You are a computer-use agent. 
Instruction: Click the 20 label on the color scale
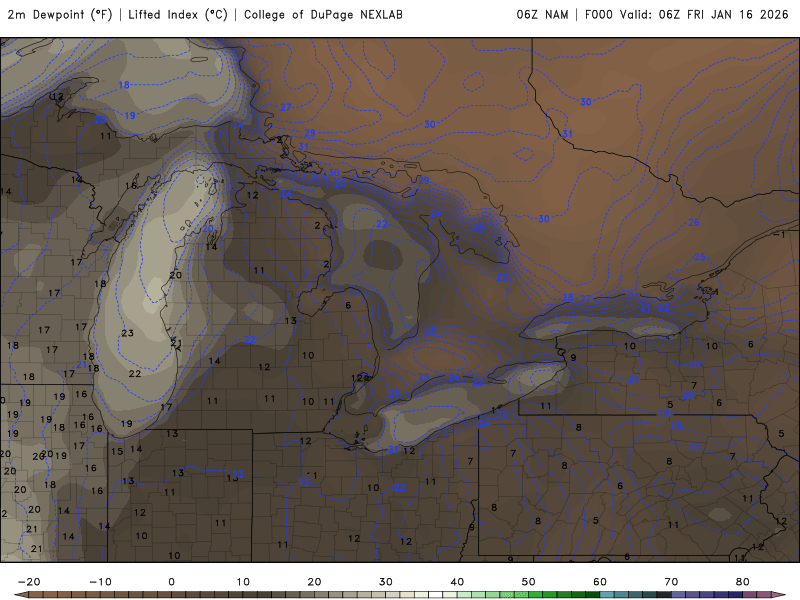pyautogui.click(x=314, y=582)
